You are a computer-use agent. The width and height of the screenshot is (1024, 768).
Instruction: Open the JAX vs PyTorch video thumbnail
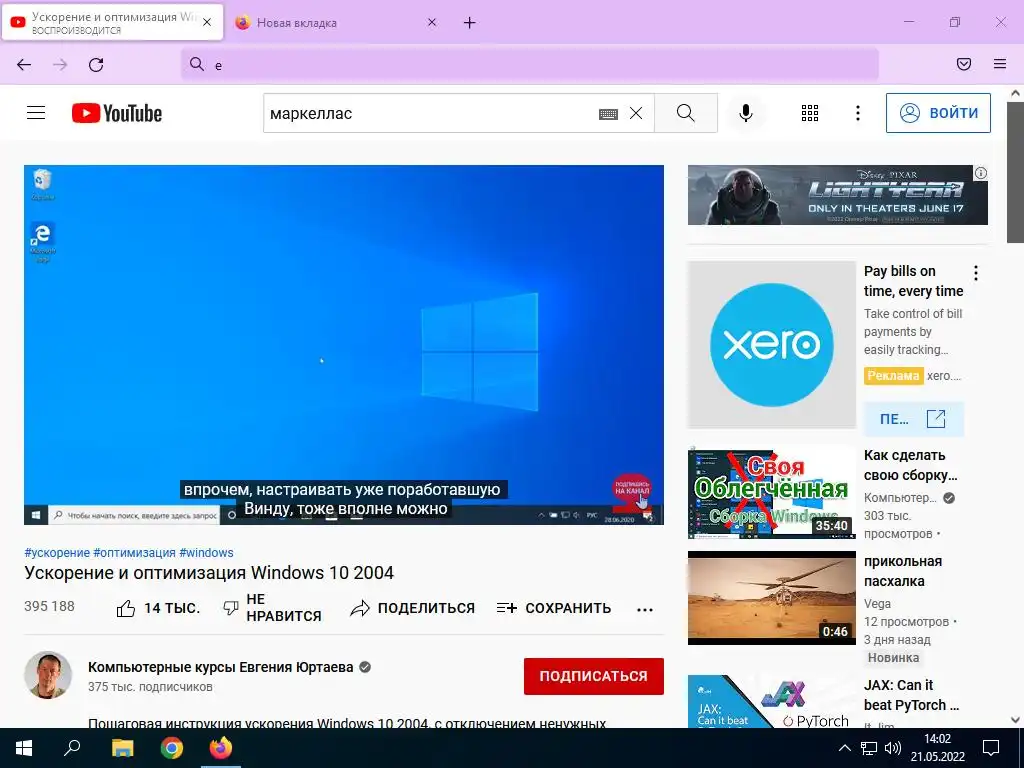(x=771, y=701)
